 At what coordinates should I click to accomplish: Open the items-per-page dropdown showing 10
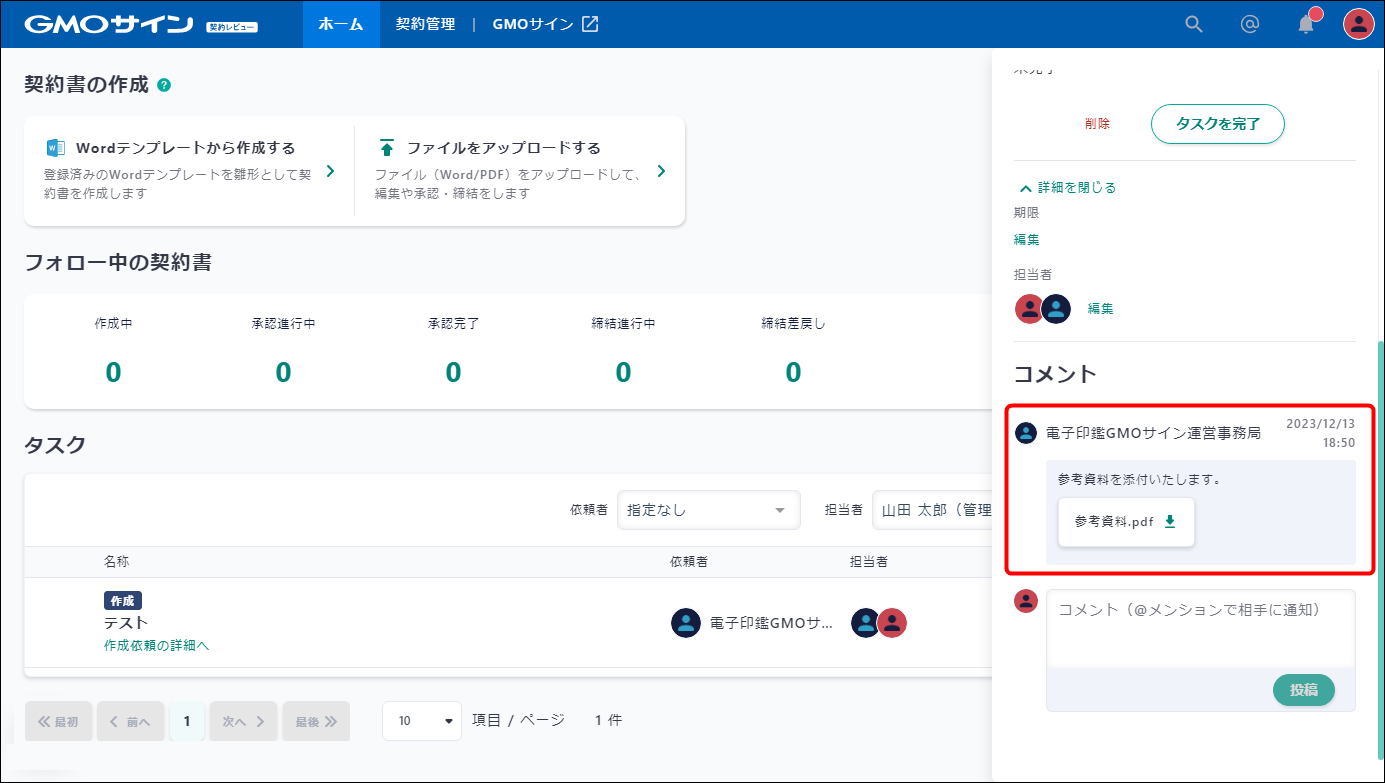421,720
